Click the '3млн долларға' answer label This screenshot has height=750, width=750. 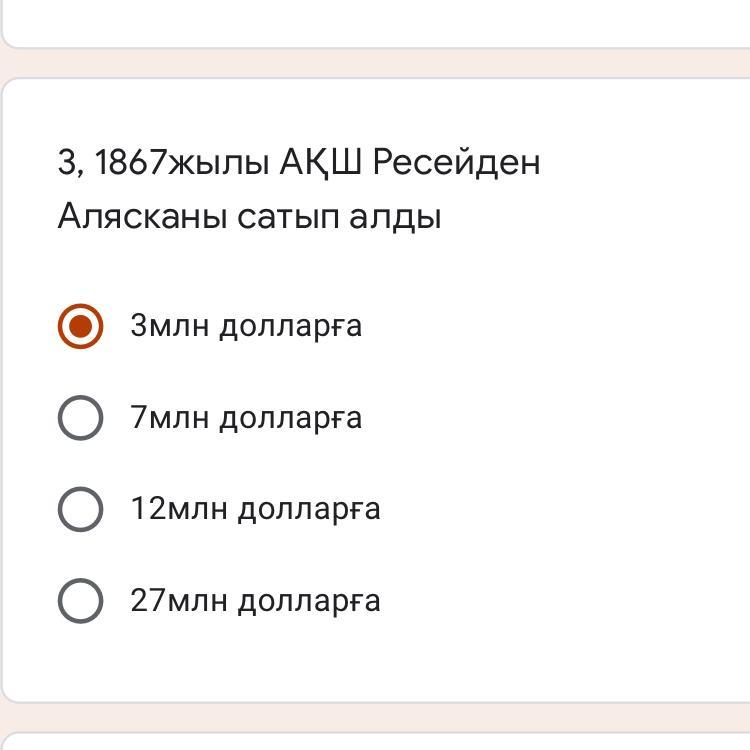pyautogui.click(x=246, y=326)
